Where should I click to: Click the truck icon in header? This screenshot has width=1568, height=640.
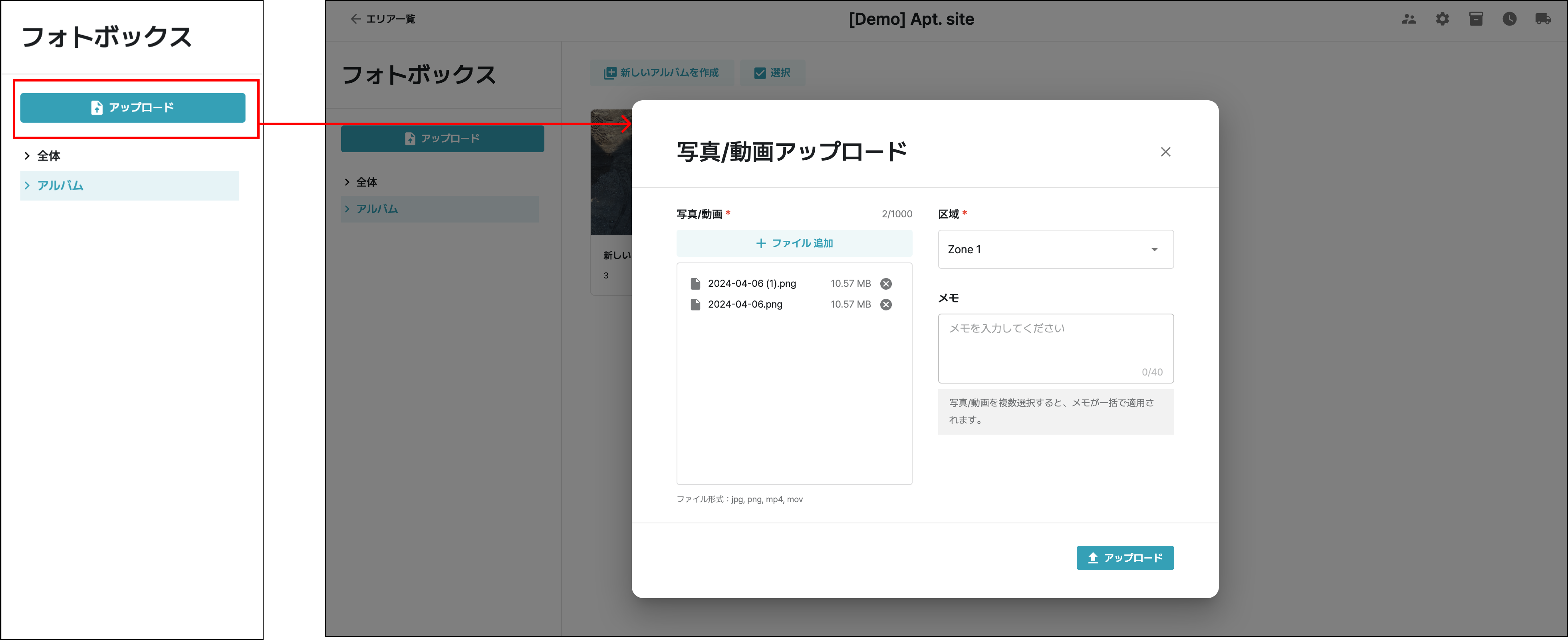click(1542, 19)
